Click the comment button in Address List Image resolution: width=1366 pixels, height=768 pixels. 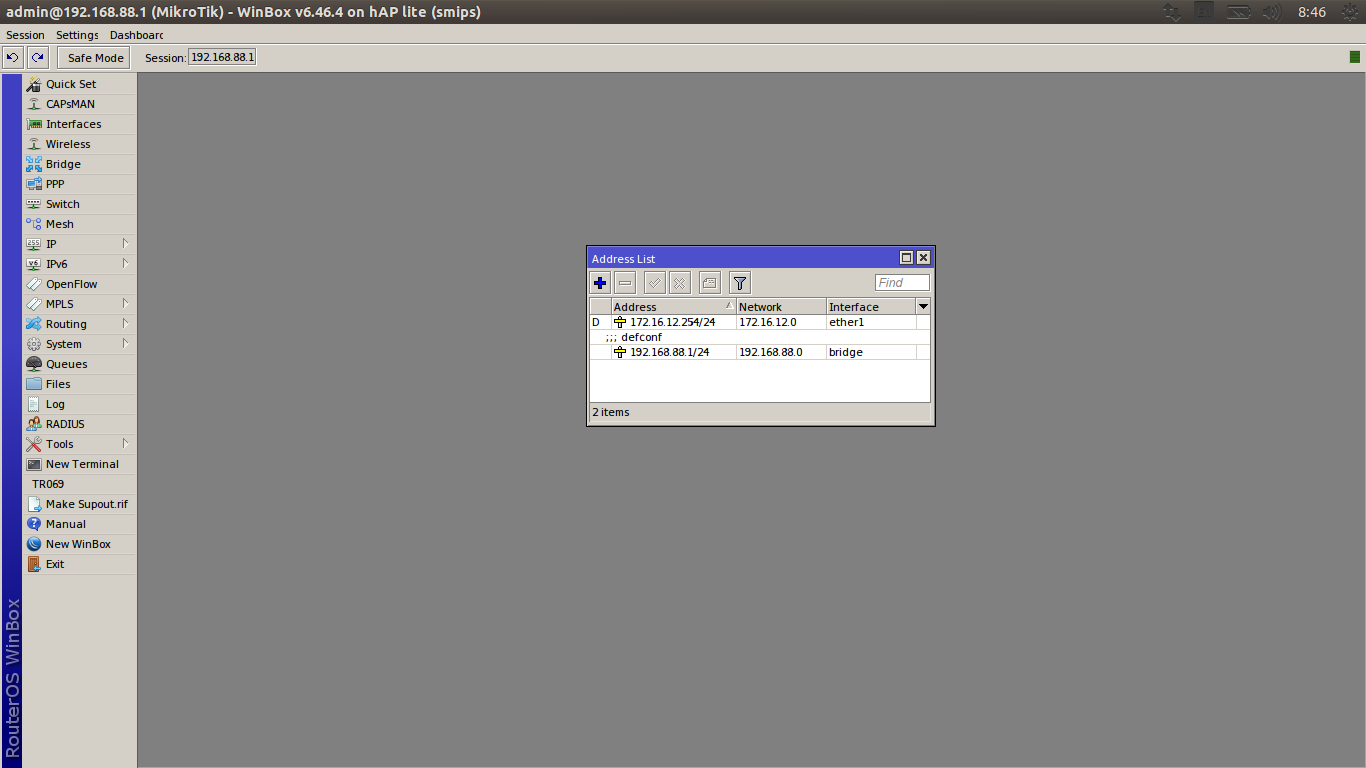click(x=709, y=283)
